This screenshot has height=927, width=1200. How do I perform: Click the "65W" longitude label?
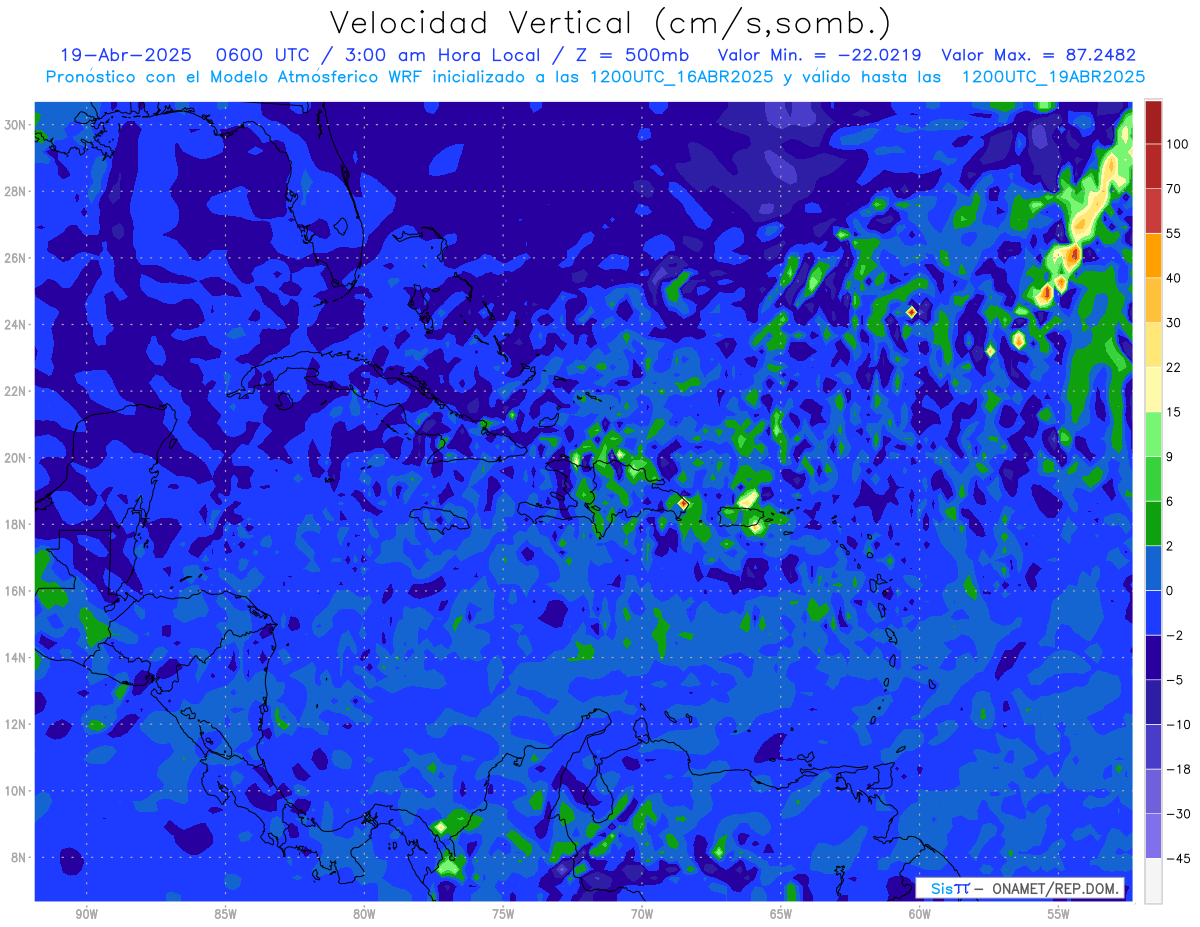(781, 914)
